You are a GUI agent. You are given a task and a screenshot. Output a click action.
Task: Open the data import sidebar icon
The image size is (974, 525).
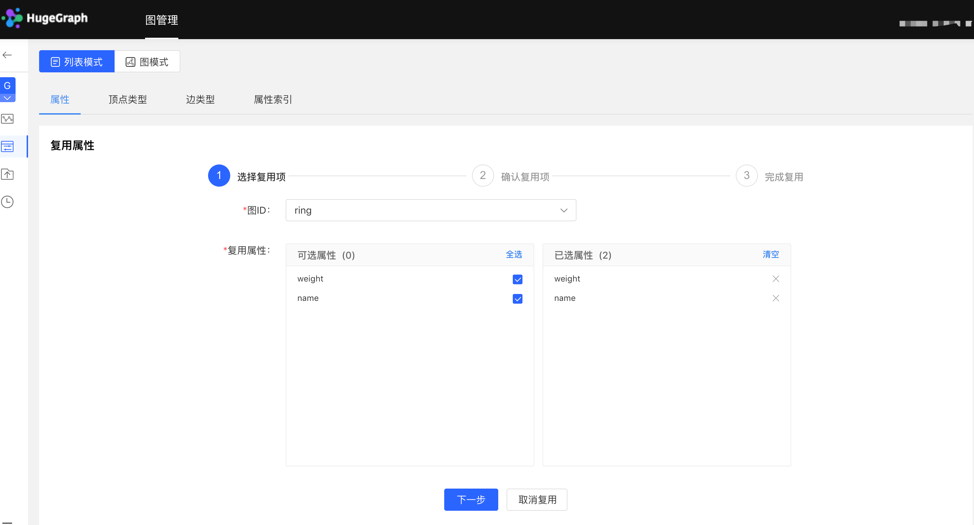(8, 174)
